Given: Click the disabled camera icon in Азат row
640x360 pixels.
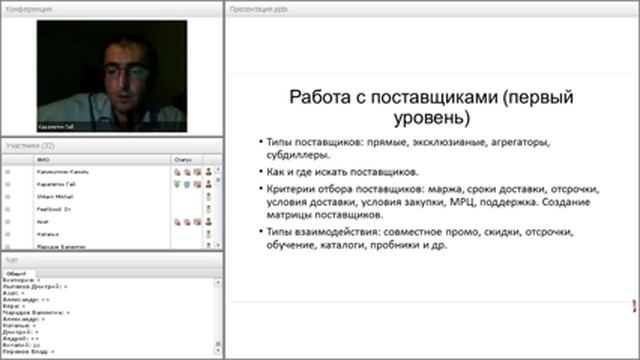Looking at the screenshot, I should (x=187, y=222).
